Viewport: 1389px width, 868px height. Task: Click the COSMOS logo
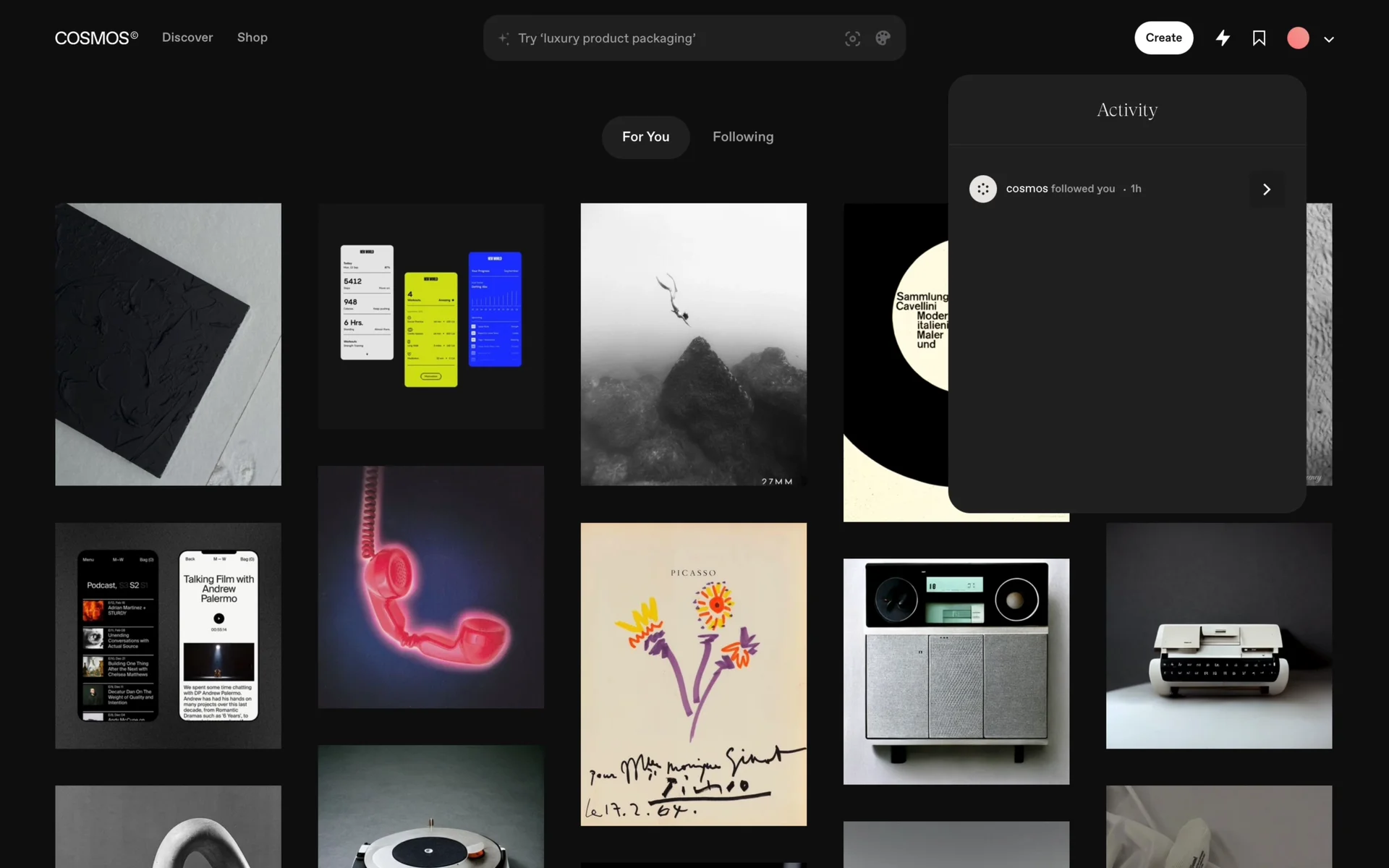pos(96,38)
